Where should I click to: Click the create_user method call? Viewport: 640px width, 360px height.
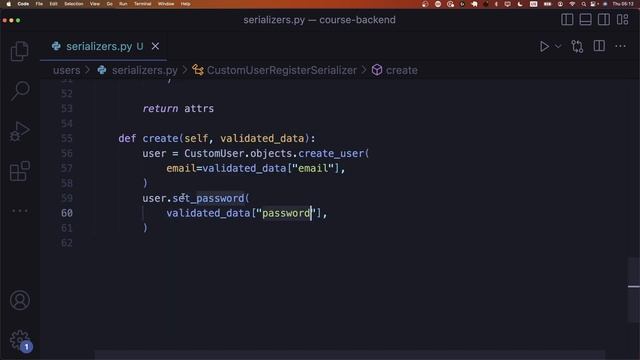pos(331,153)
